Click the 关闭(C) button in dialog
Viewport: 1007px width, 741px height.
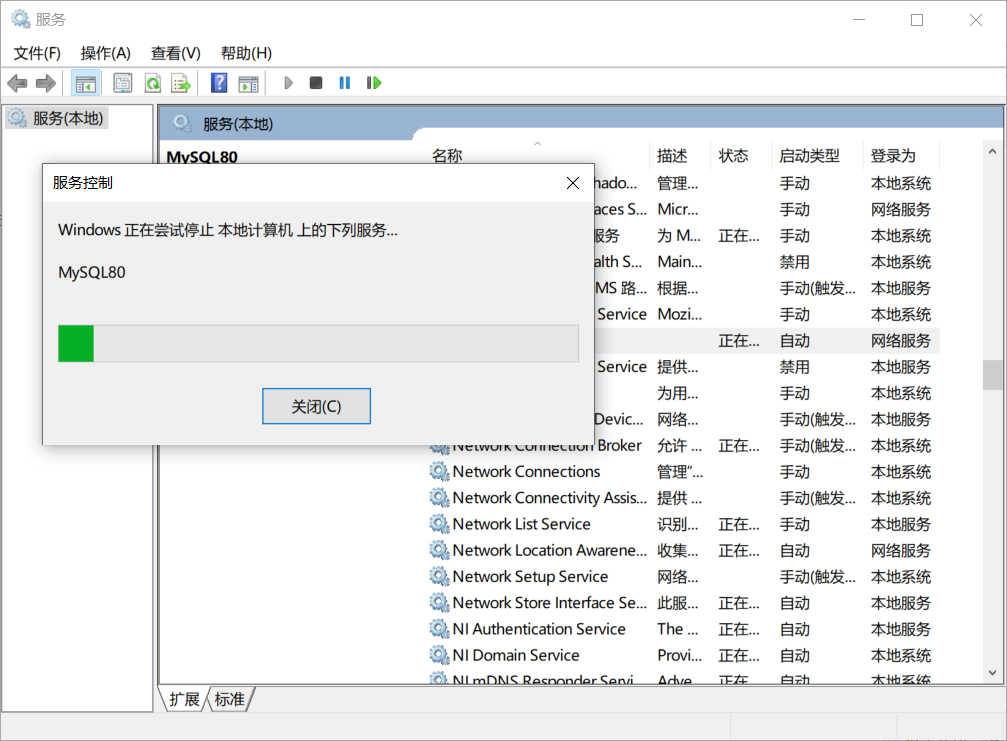[316, 406]
